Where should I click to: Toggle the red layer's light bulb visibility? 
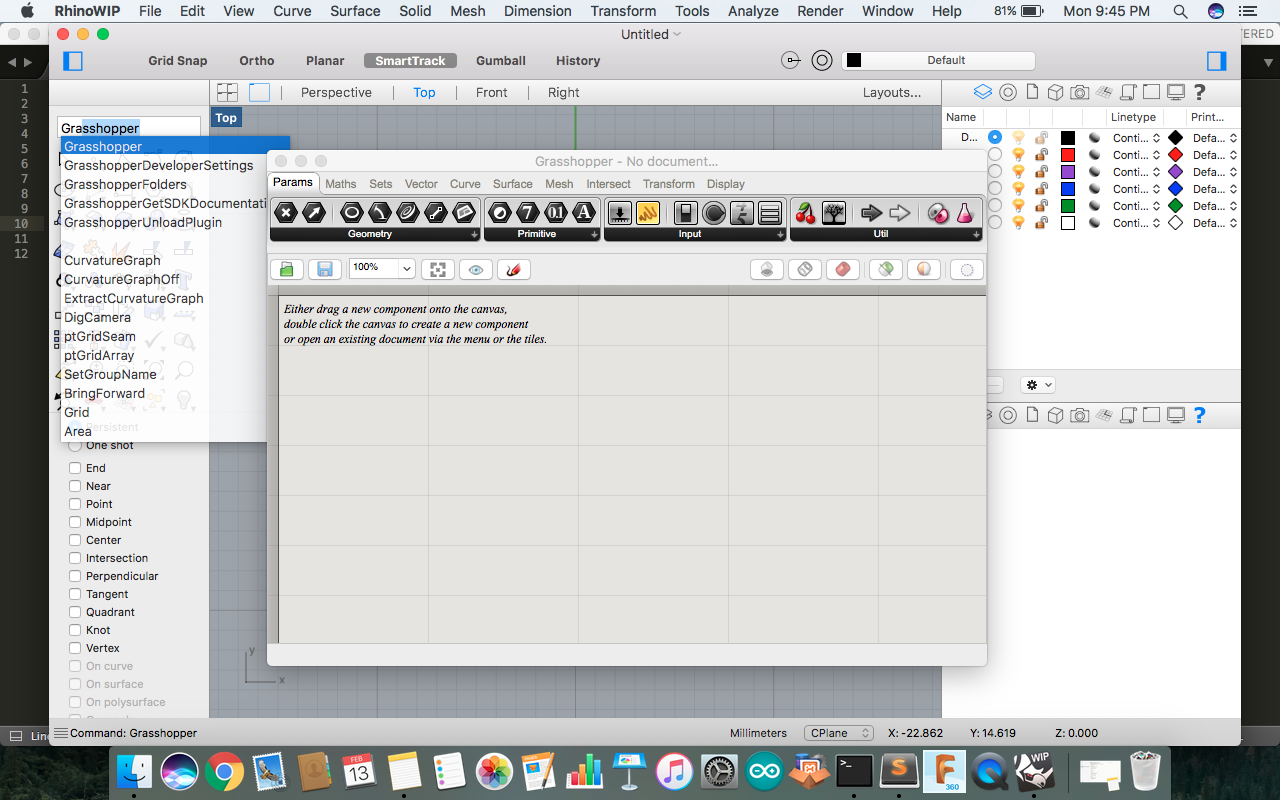[1019, 155]
